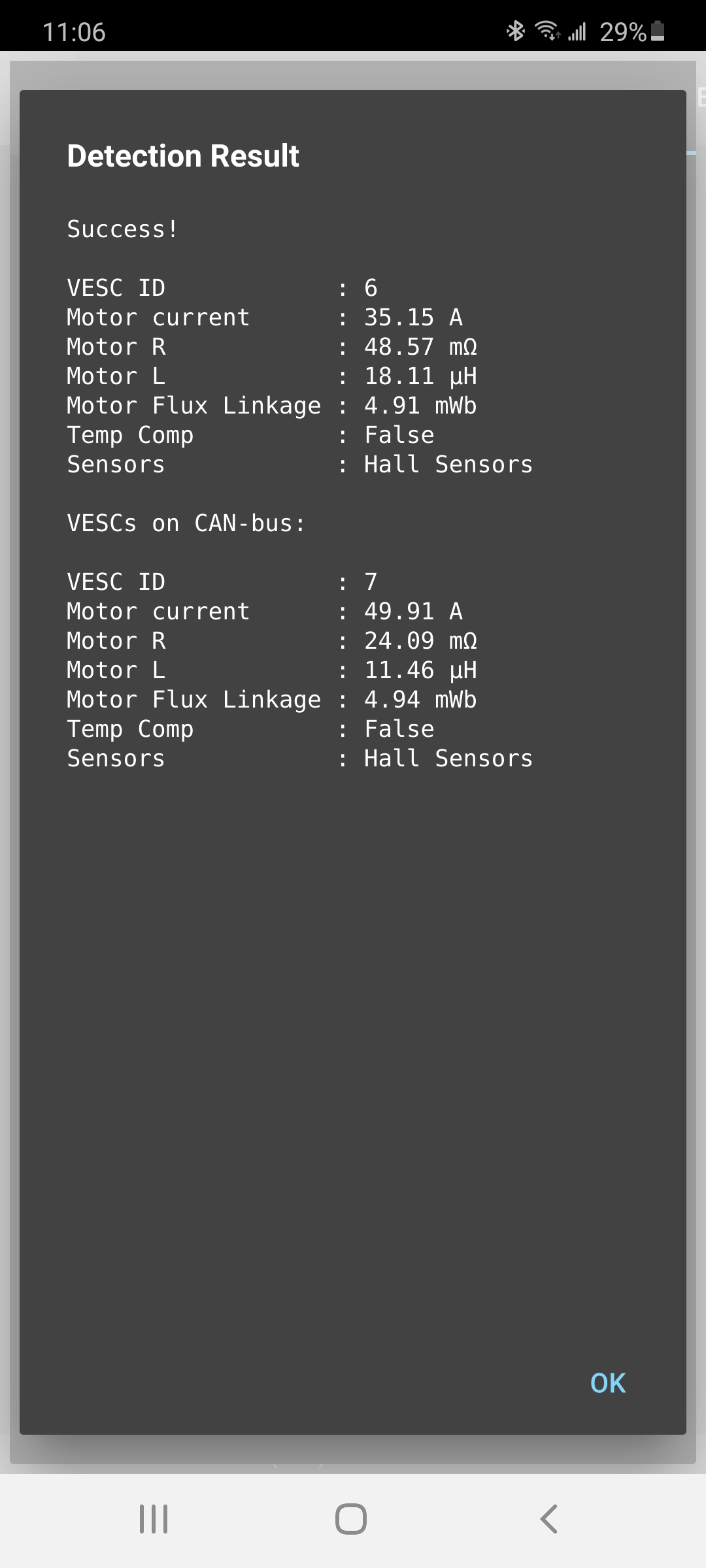This screenshot has height=1568, width=706.
Task: Open recent apps from the navigation bar
Action: tap(154, 1518)
